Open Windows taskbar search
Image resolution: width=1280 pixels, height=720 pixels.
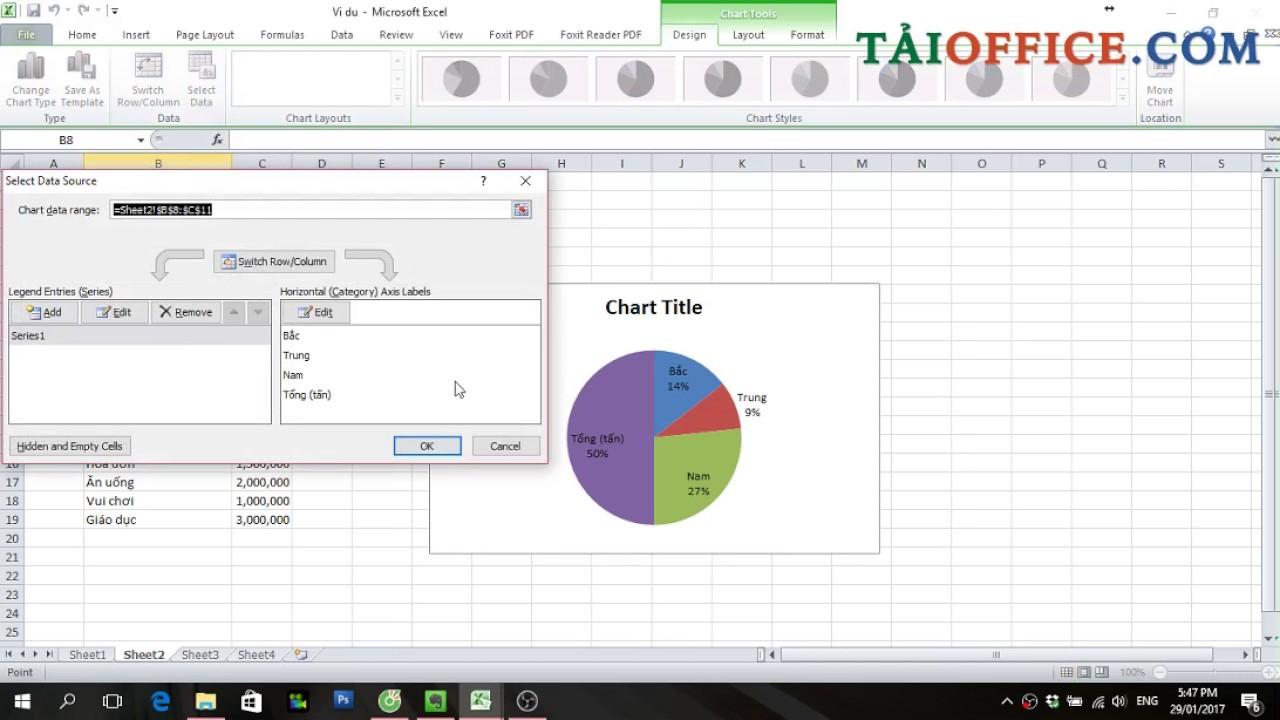(67, 701)
